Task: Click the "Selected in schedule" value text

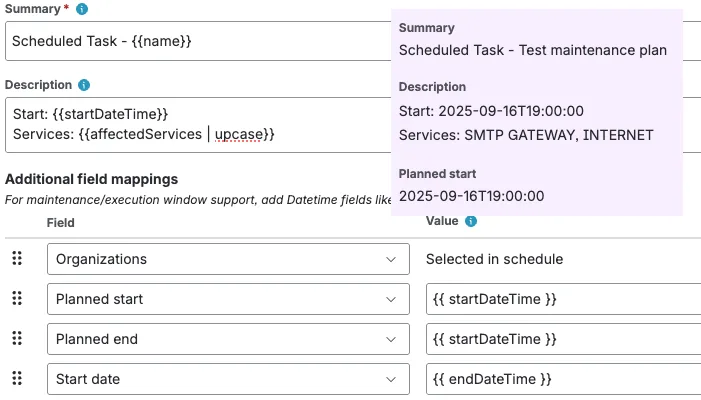Action: point(494,259)
